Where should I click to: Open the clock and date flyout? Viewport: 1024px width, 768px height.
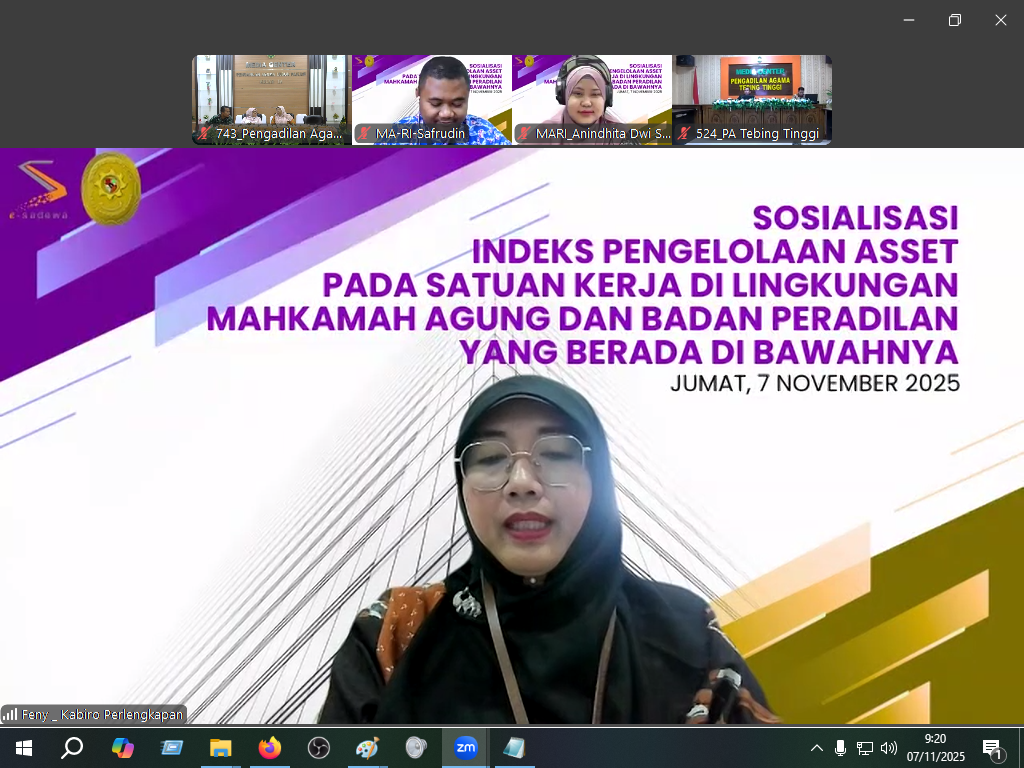pos(935,748)
